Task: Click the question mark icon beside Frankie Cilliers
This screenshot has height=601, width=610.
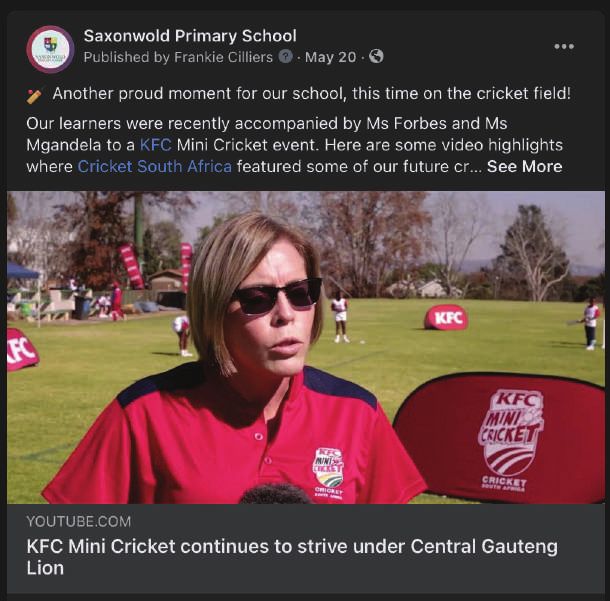Action: (286, 57)
